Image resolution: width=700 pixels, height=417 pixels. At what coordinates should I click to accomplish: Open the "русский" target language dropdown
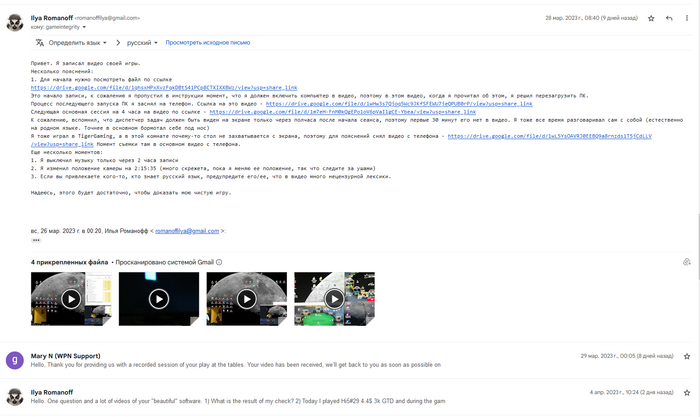pyautogui.click(x=142, y=43)
